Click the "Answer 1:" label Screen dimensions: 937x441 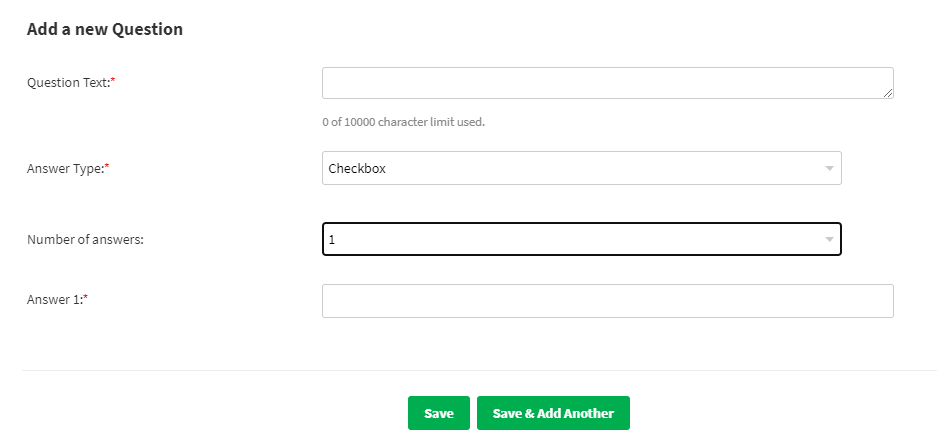[x=54, y=299]
